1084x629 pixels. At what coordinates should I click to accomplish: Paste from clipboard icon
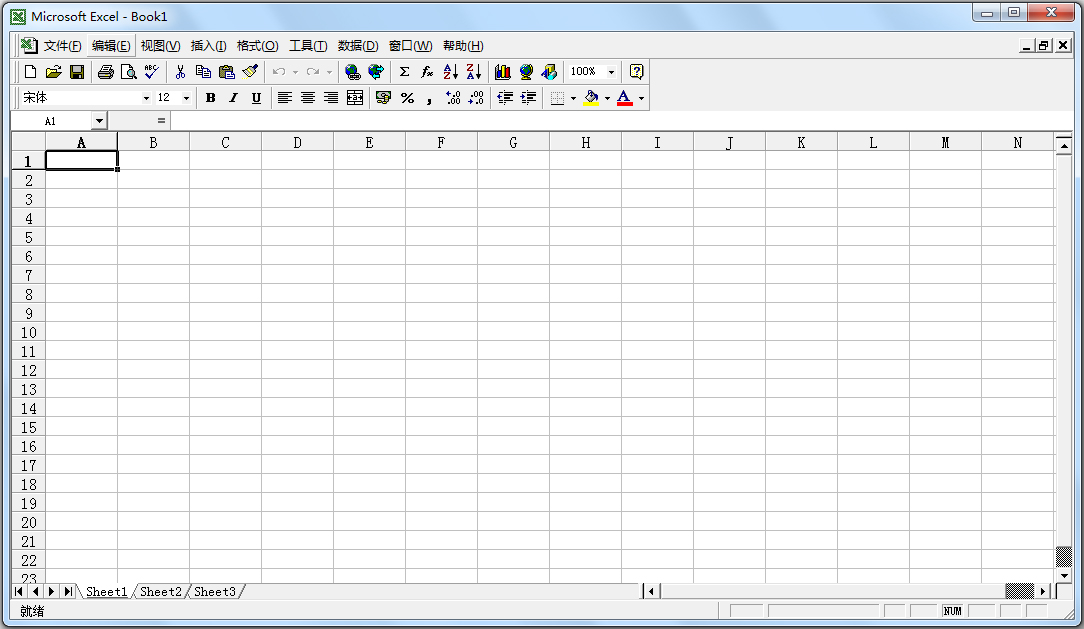pyautogui.click(x=227, y=72)
